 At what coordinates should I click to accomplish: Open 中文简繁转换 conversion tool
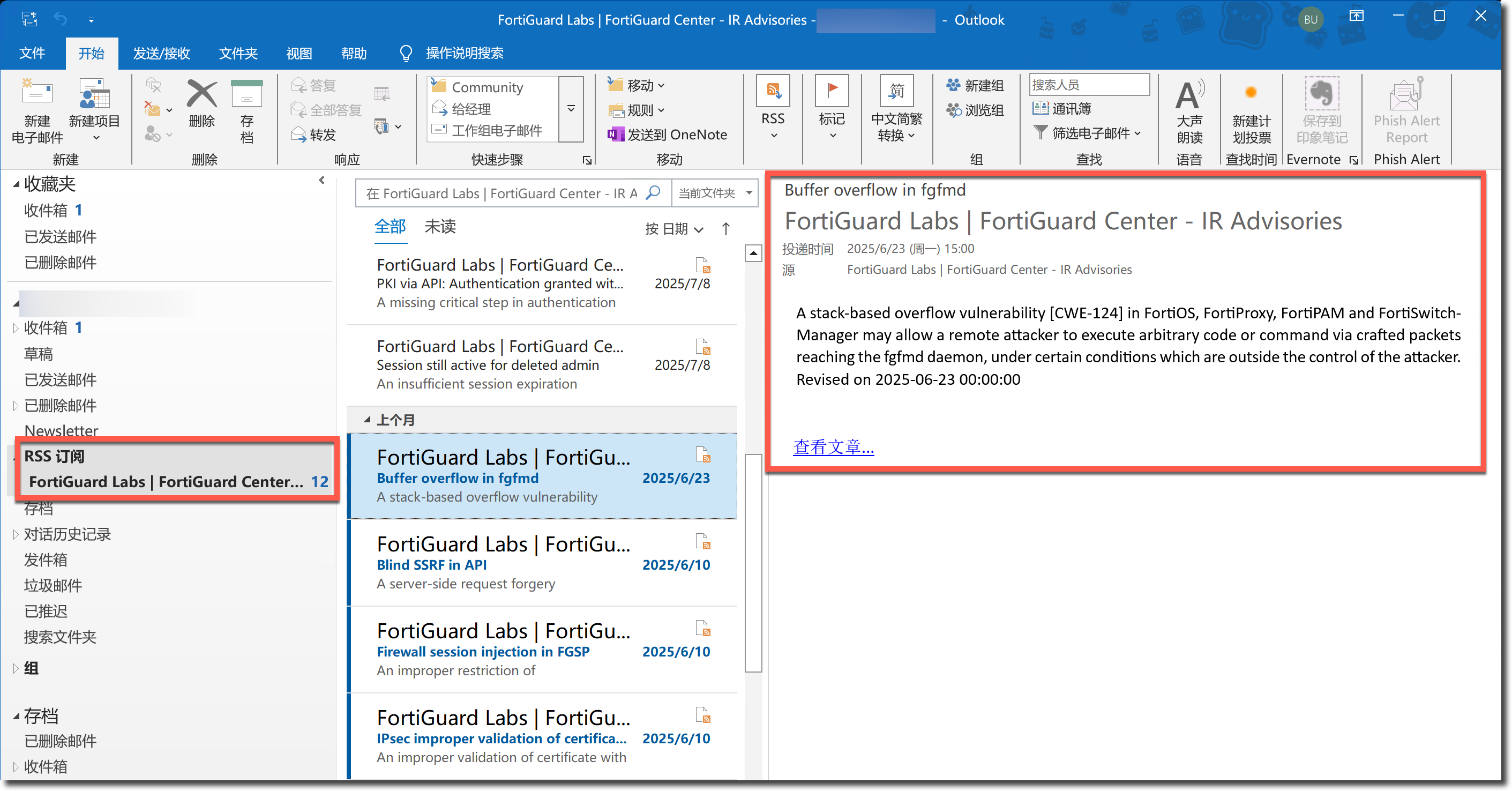point(896,109)
